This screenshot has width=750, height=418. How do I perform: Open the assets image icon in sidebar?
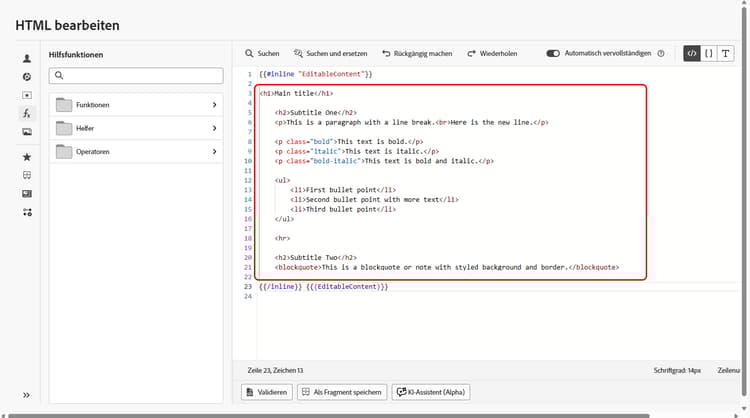coord(27,131)
